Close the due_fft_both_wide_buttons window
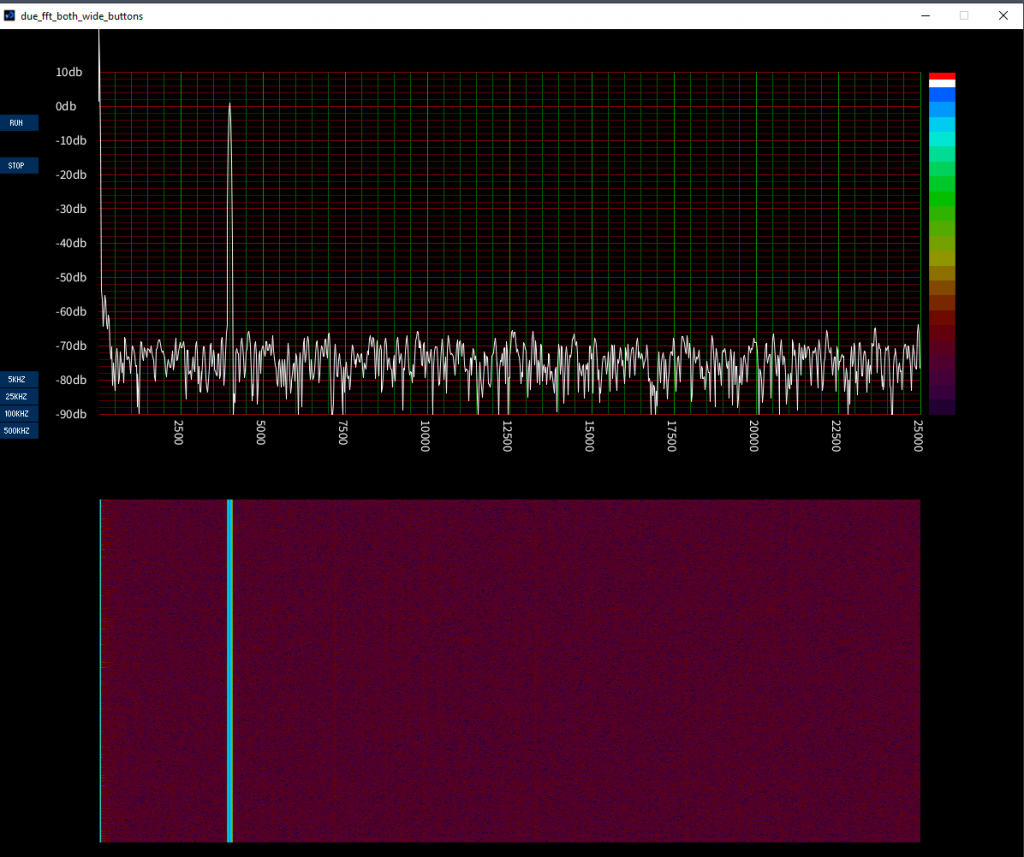This screenshot has height=857, width=1024. point(1003,16)
